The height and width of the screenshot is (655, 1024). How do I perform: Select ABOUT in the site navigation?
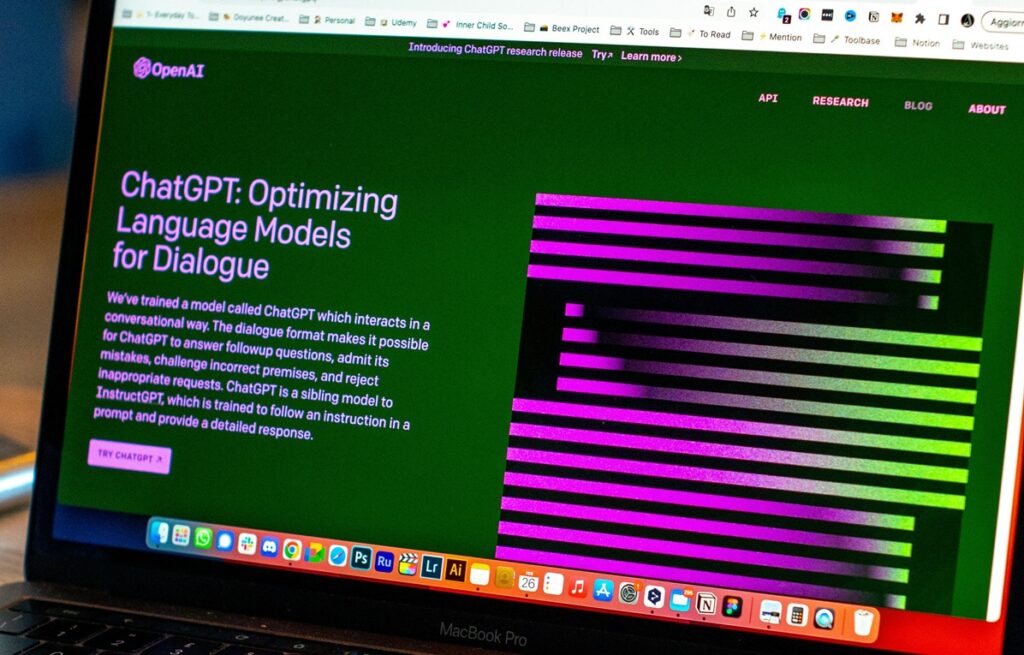click(986, 109)
